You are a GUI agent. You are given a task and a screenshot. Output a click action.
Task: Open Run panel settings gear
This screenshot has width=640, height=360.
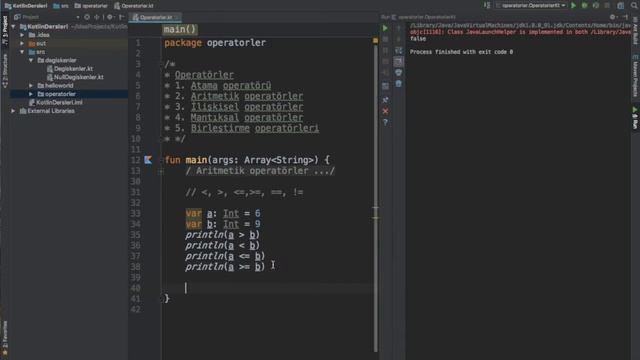coord(612,17)
